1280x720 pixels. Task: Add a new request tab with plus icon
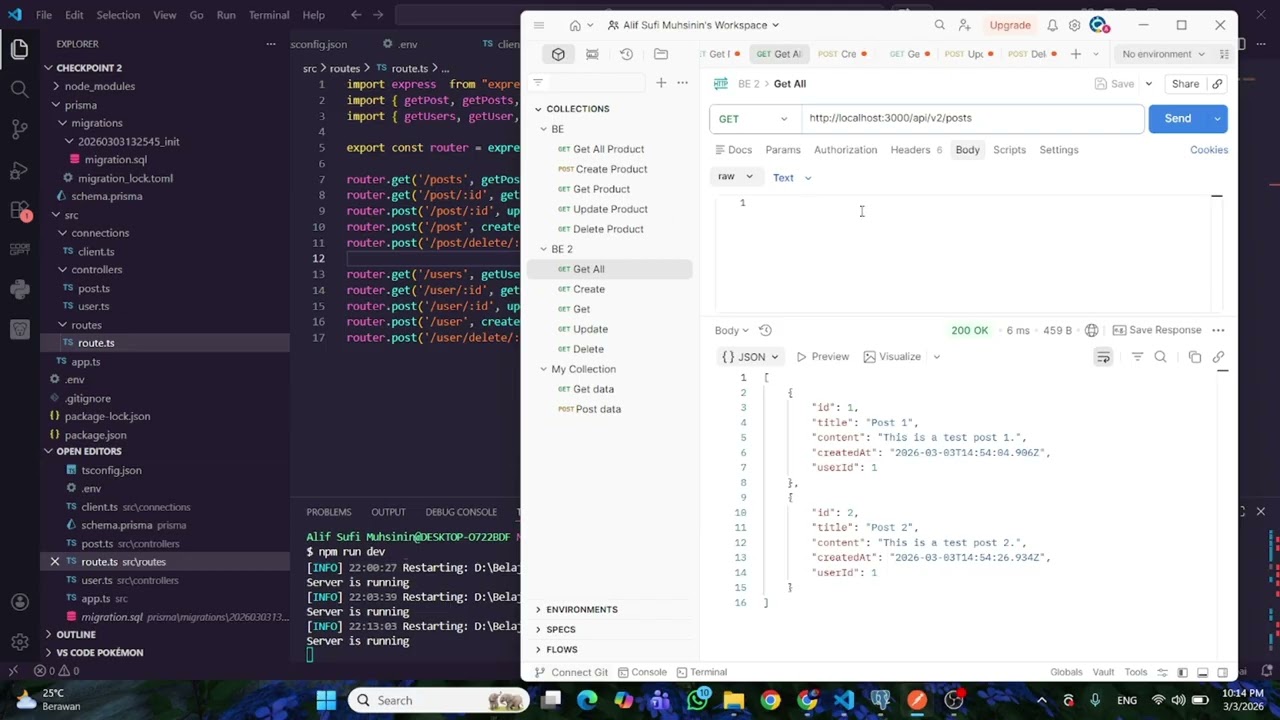click(1076, 54)
